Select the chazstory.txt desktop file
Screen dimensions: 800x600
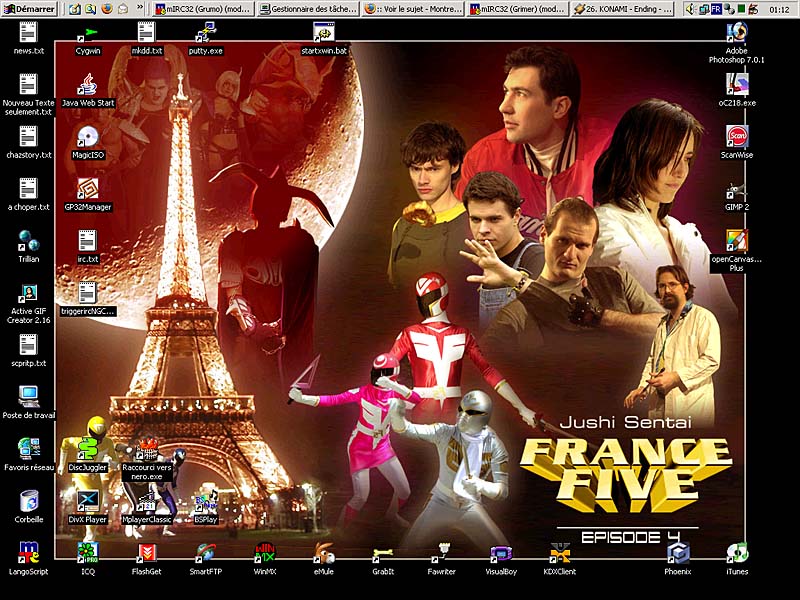(x=29, y=142)
